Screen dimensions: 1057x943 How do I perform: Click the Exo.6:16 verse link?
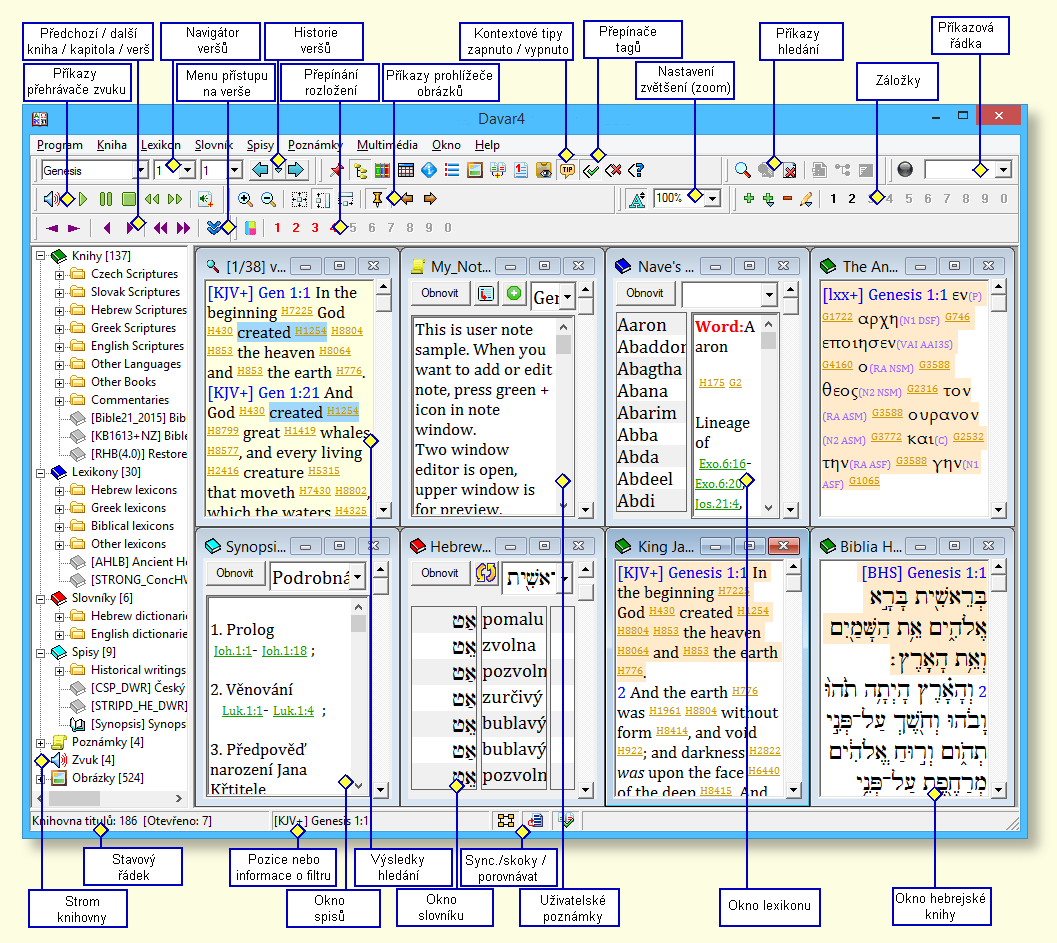pos(722,464)
